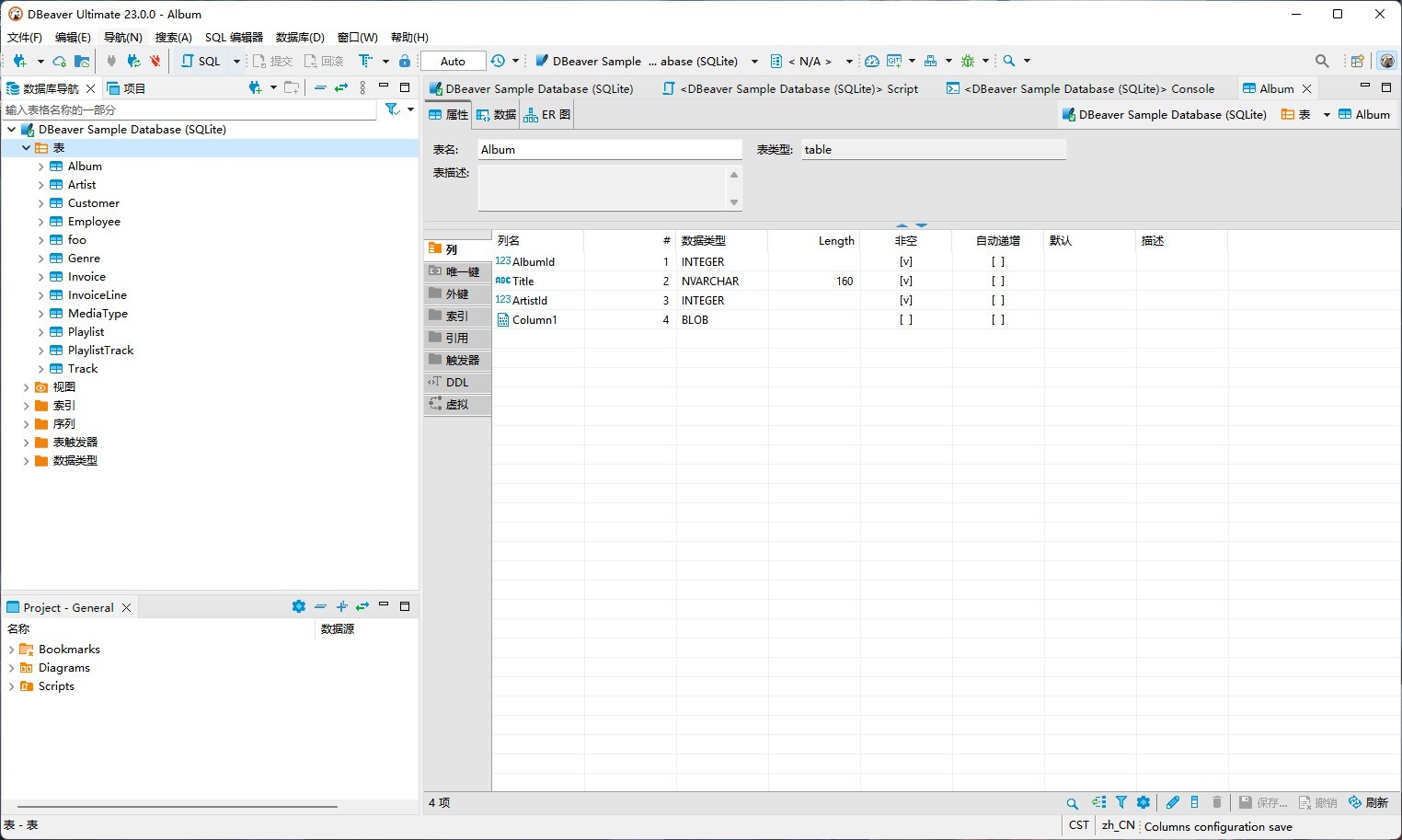Image resolution: width=1402 pixels, height=840 pixels.
Task: Collapse all nodes in database navigator
Action: click(320, 87)
